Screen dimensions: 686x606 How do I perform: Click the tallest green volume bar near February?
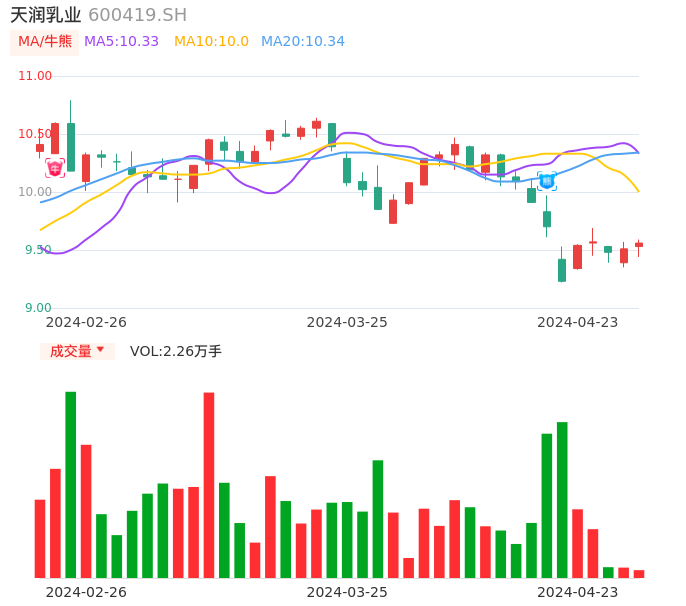71,485
